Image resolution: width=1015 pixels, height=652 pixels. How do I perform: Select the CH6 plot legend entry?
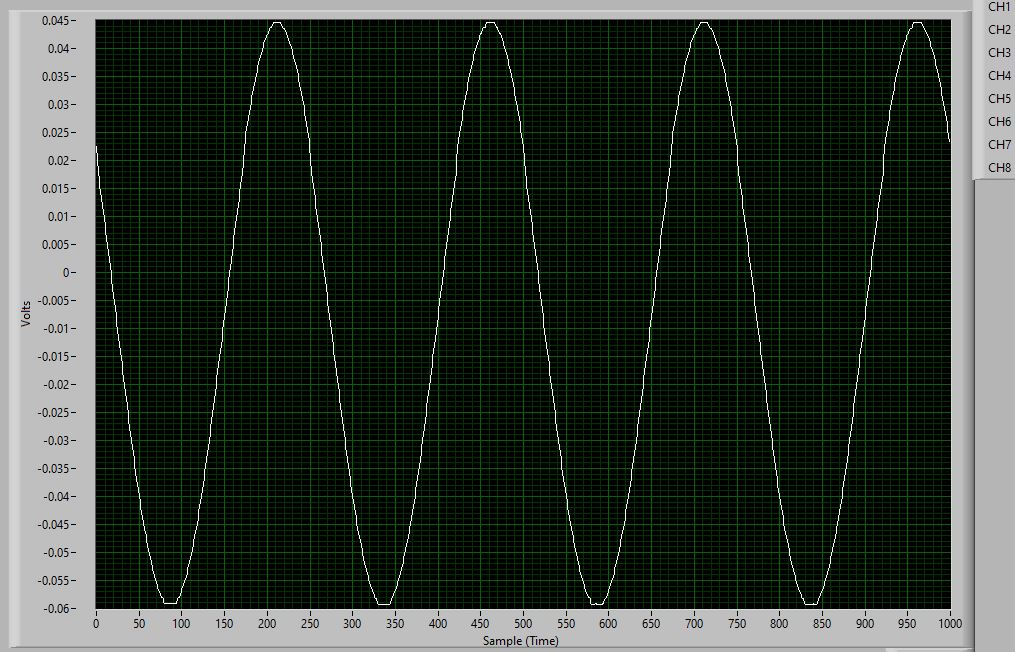(999, 122)
